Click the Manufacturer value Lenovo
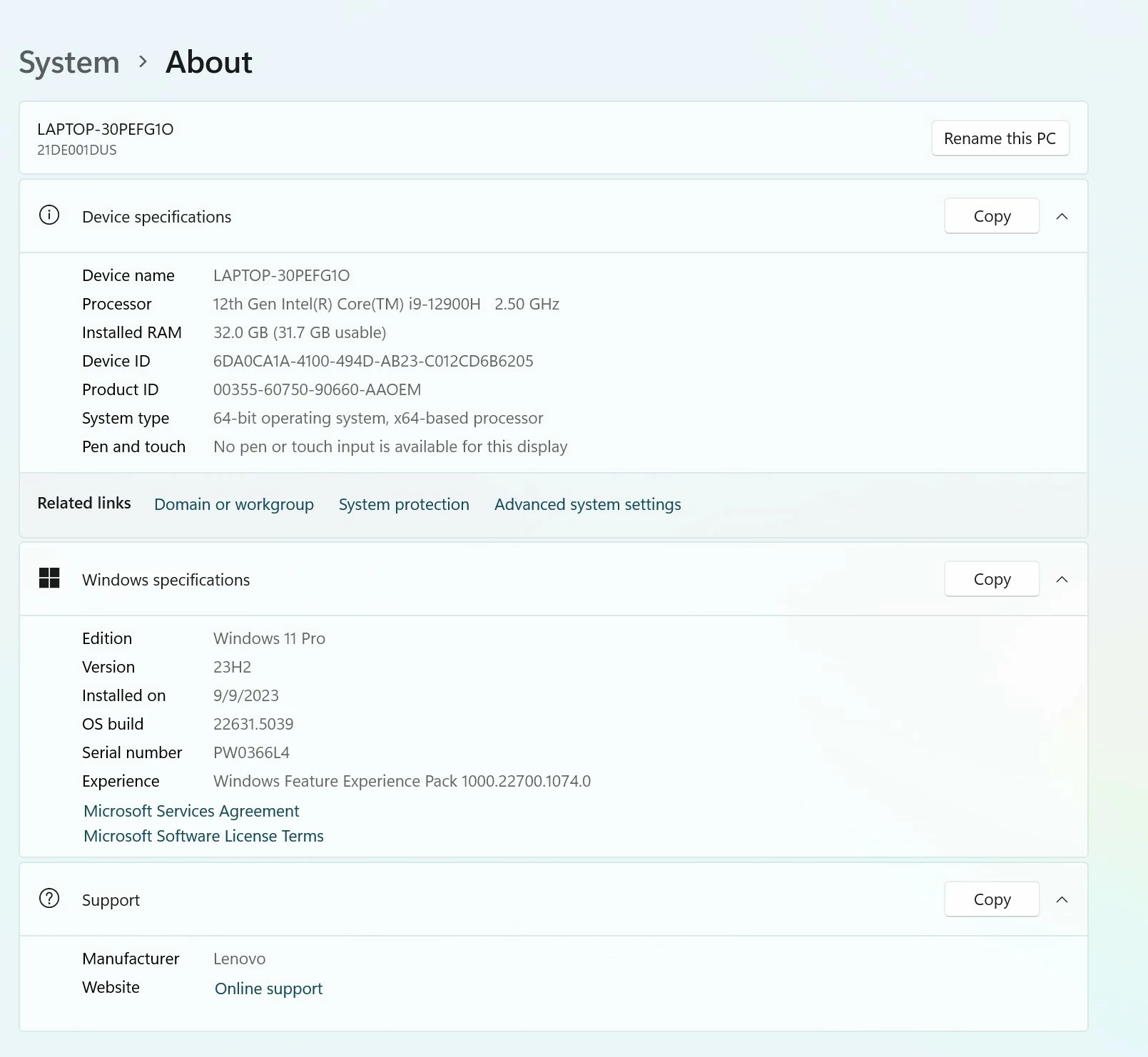The width and height of the screenshot is (1148, 1057). click(x=240, y=959)
